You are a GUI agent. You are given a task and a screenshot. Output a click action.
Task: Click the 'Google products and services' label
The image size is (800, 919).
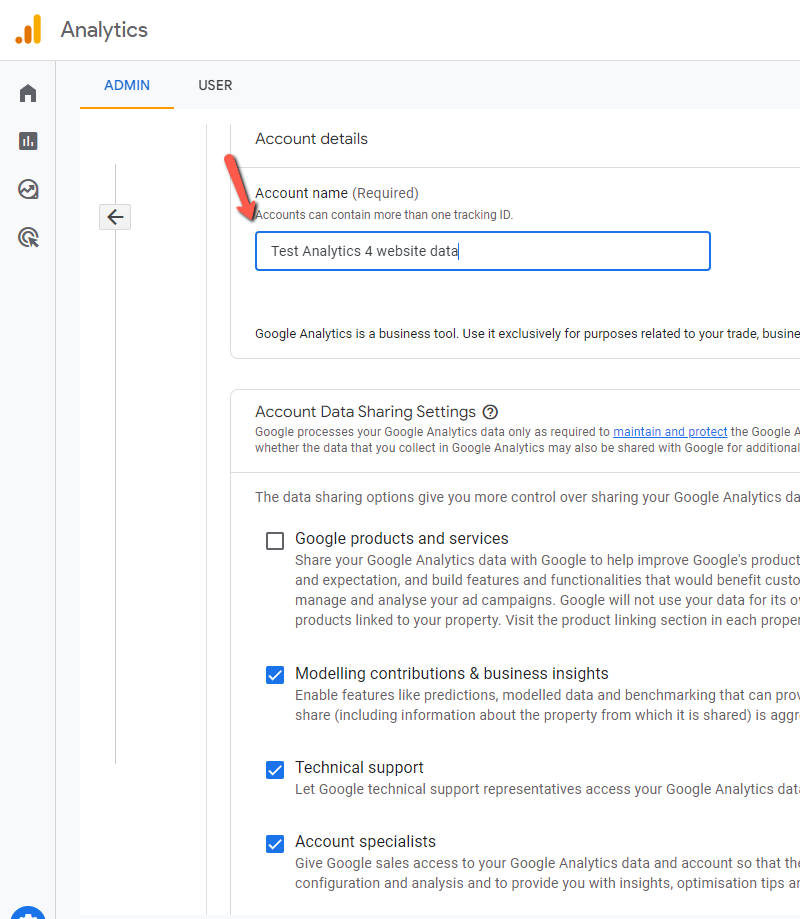pyautogui.click(x=401, y=539)
